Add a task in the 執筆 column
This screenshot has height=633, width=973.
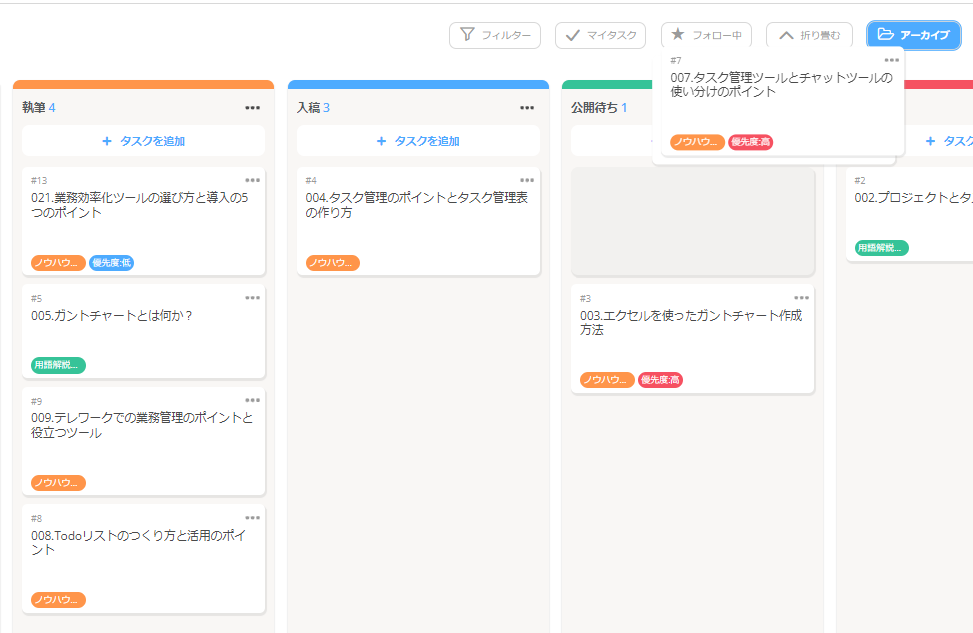pyautogui.click(x=143, y=141)
